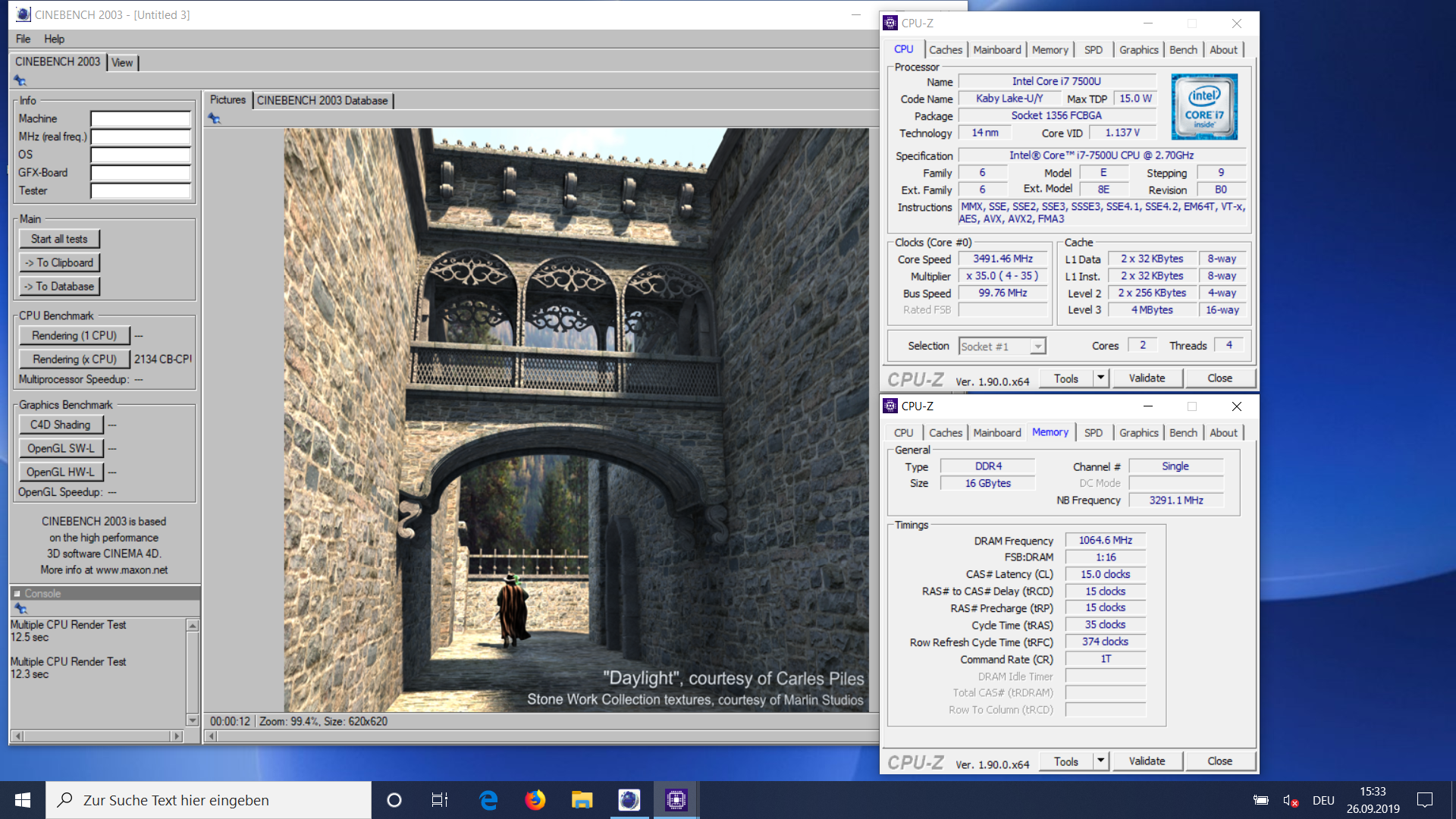Click the picture view horizontal scrollbar left arrow
Screen dimensions: 1456x819
(213, 736)
